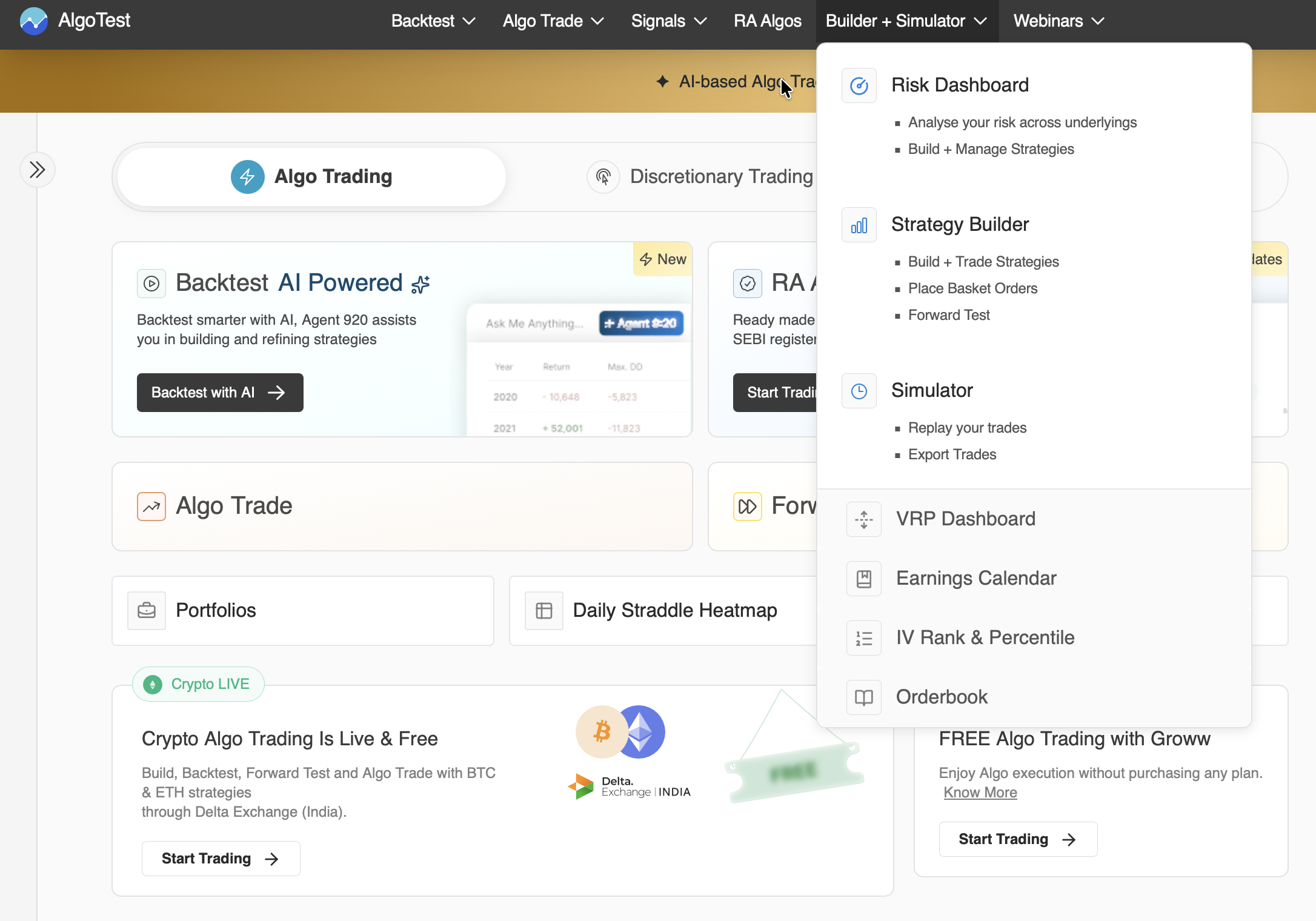The width and height of the screenshot is (1316, 921).
Task: Expand the sidebar with double-chevron button
Action: click(x=38, y=170)
